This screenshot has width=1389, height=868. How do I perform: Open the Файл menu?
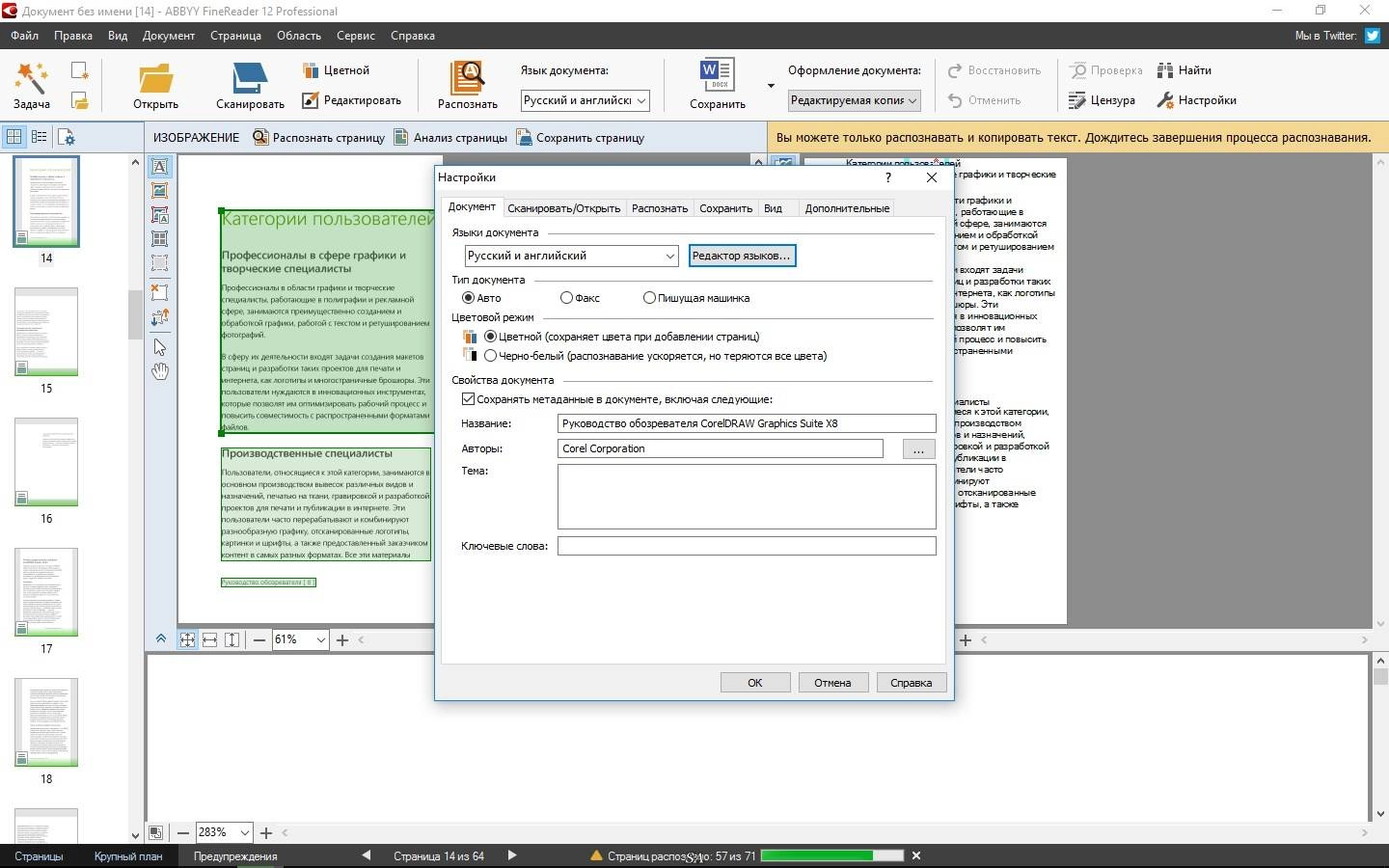25,36
